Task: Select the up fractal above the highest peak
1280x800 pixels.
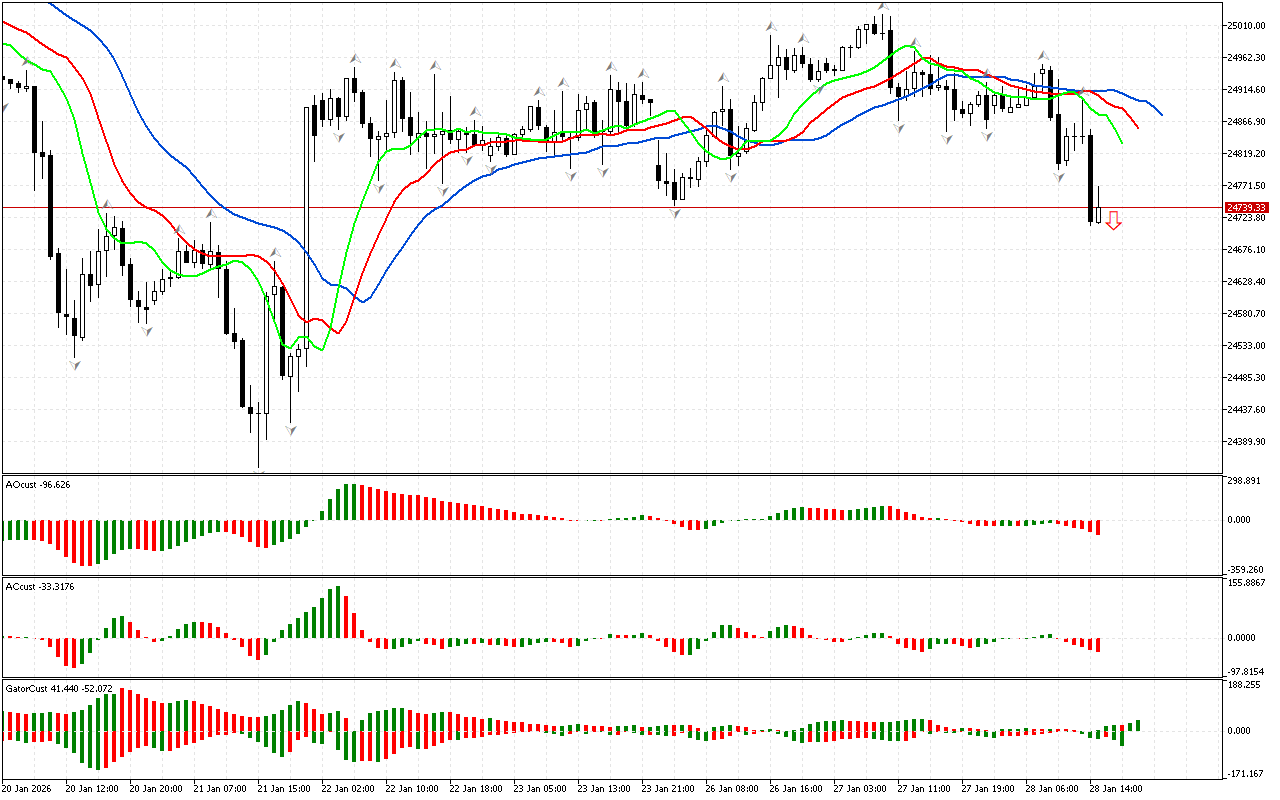Action: tap(883, 6)
